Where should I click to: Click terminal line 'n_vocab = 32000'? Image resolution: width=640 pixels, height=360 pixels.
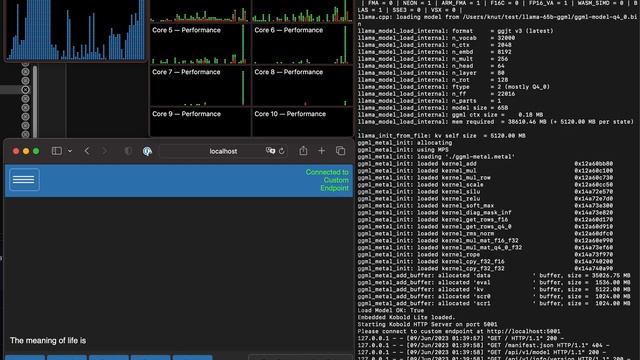pos(436,38)
